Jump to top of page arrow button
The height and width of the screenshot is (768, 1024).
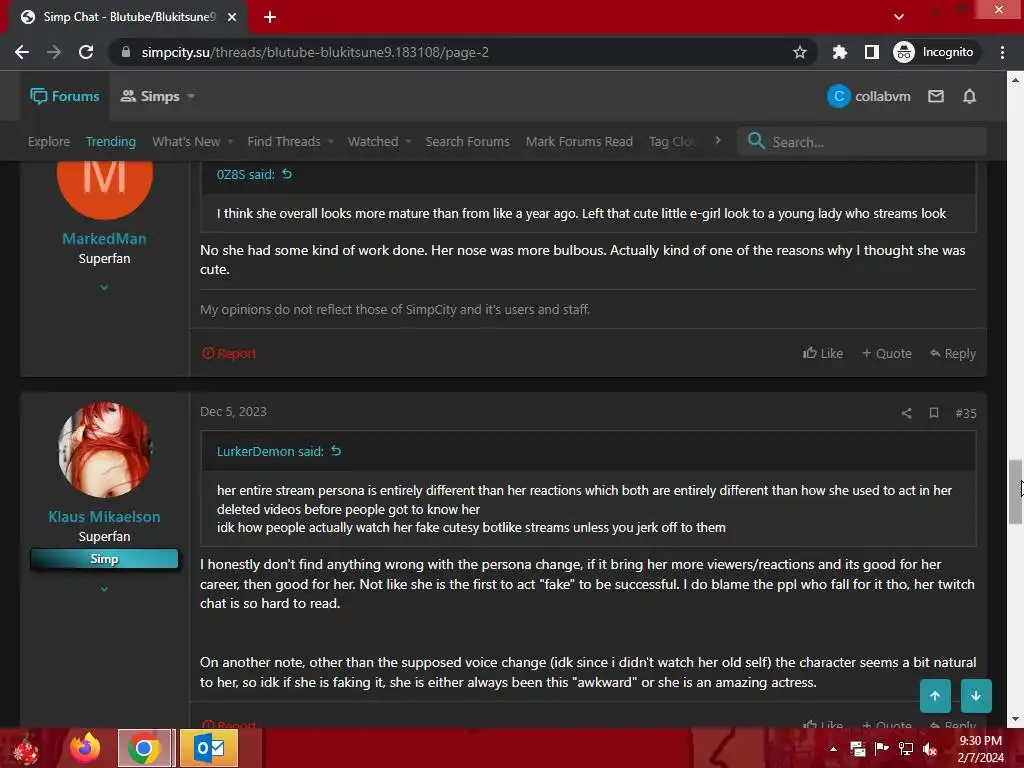[935, 696]
